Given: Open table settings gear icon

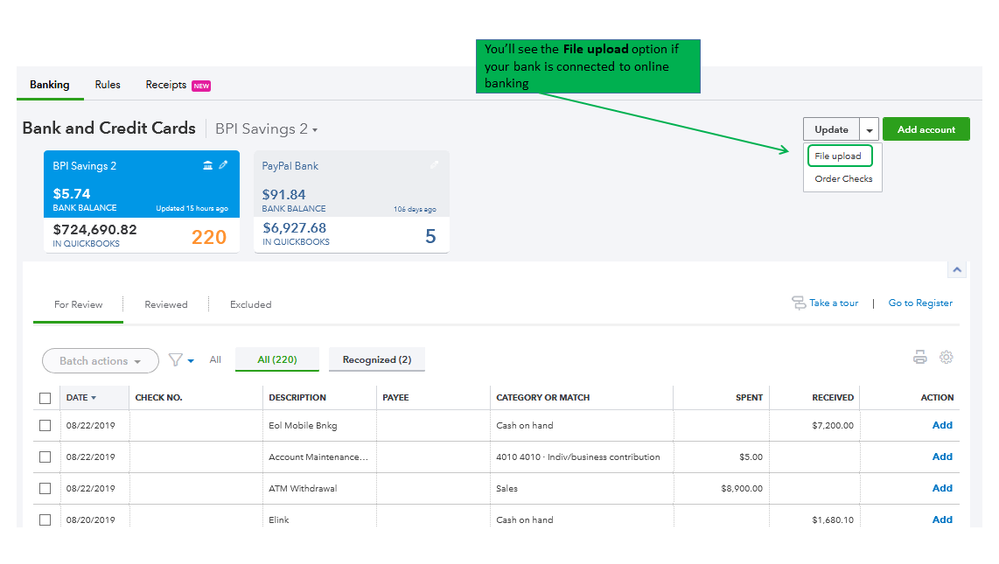Looking at the screenshot, I should click(946, 358).
